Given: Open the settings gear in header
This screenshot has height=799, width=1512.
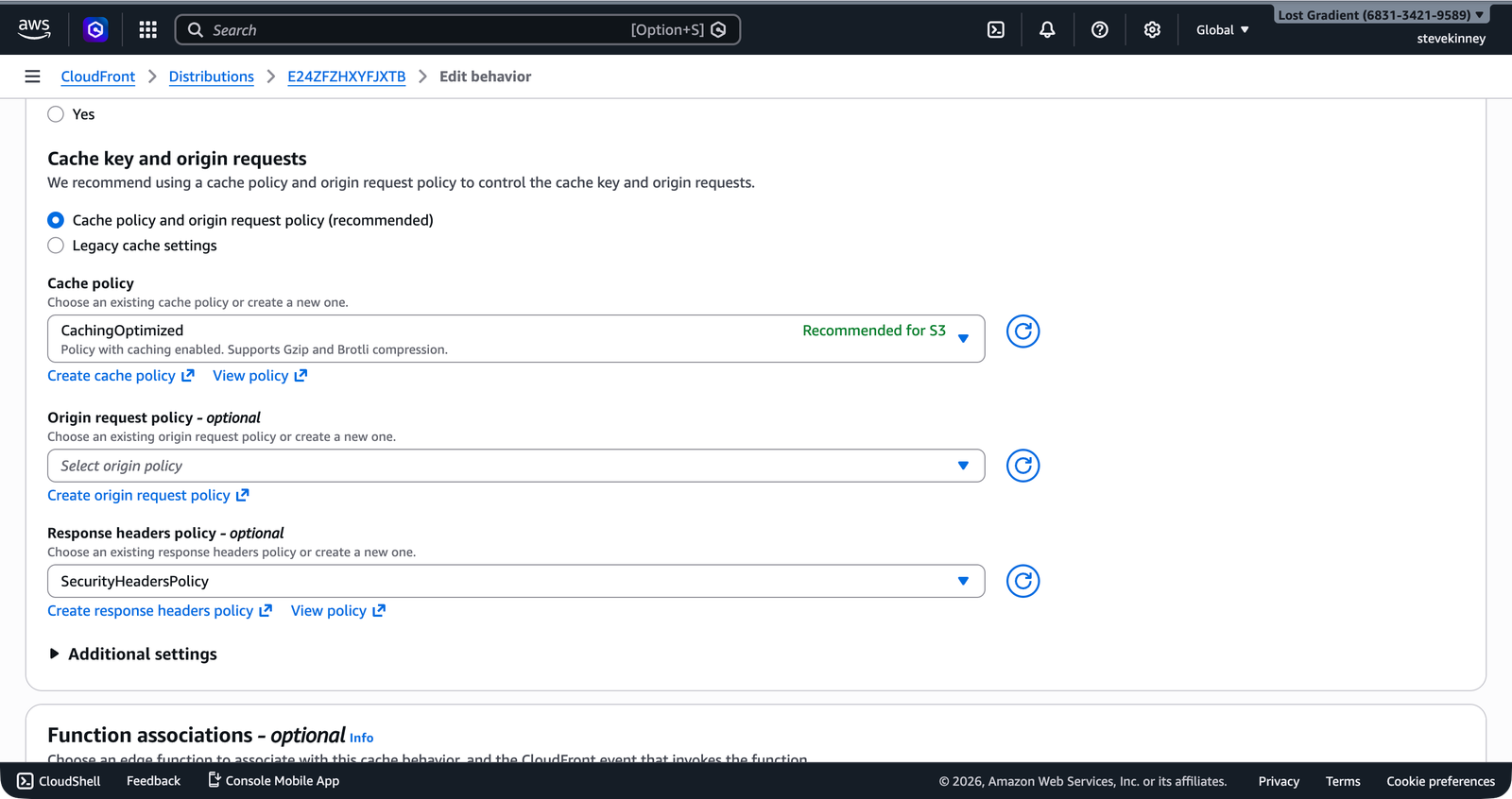Looking at the screenshot, I should pyautogui.click(x=1152, y=30).
